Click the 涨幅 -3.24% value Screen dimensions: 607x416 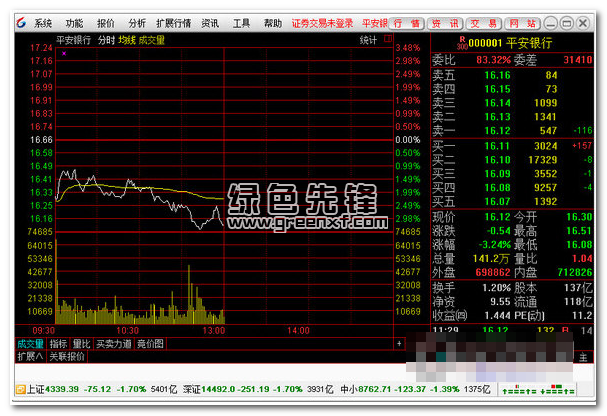pos(495,245)
